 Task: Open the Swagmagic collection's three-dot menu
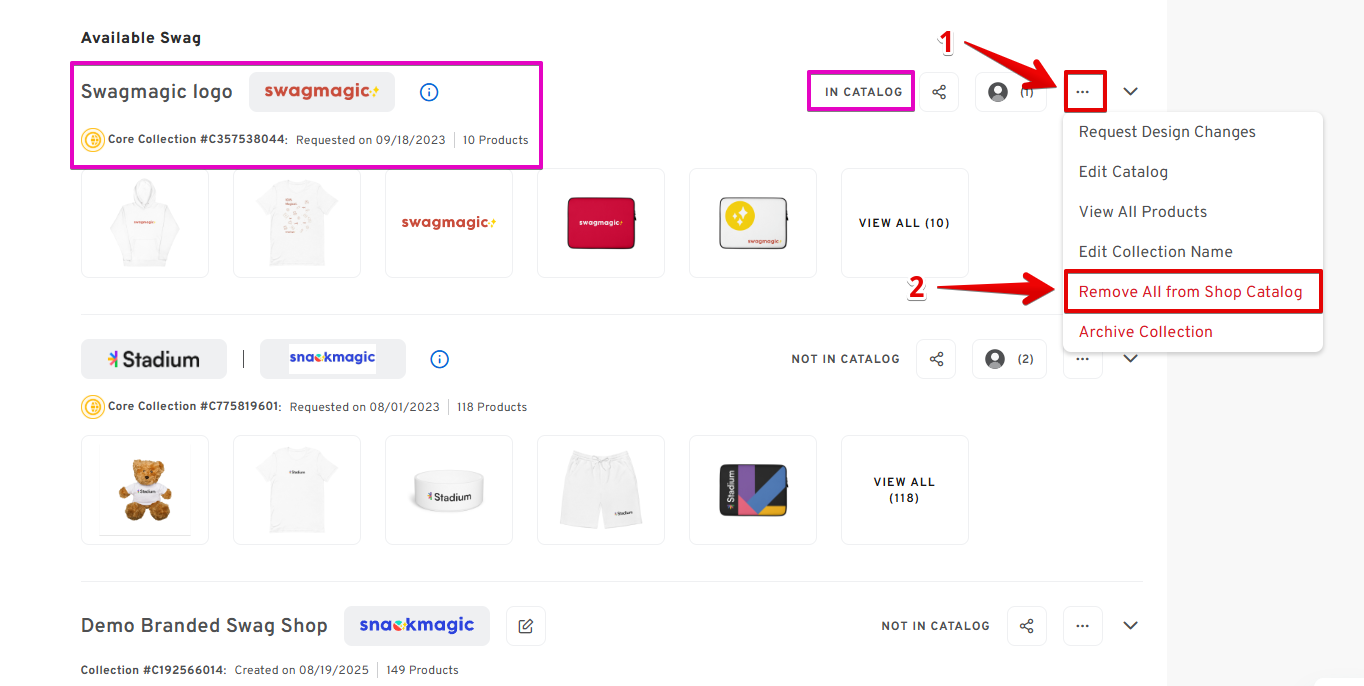(x=1084, y=92)
